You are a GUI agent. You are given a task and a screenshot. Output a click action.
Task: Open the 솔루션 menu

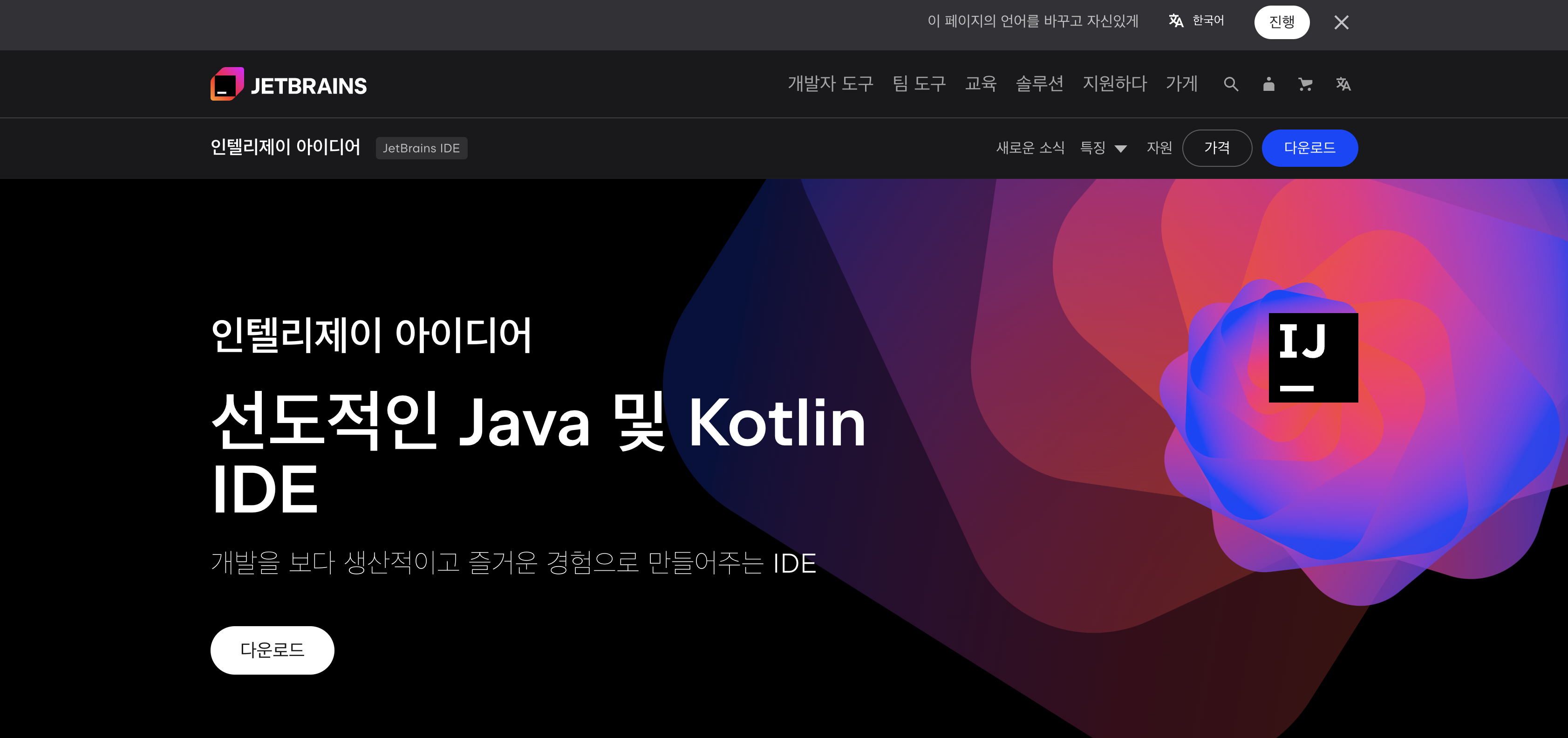1039,83
